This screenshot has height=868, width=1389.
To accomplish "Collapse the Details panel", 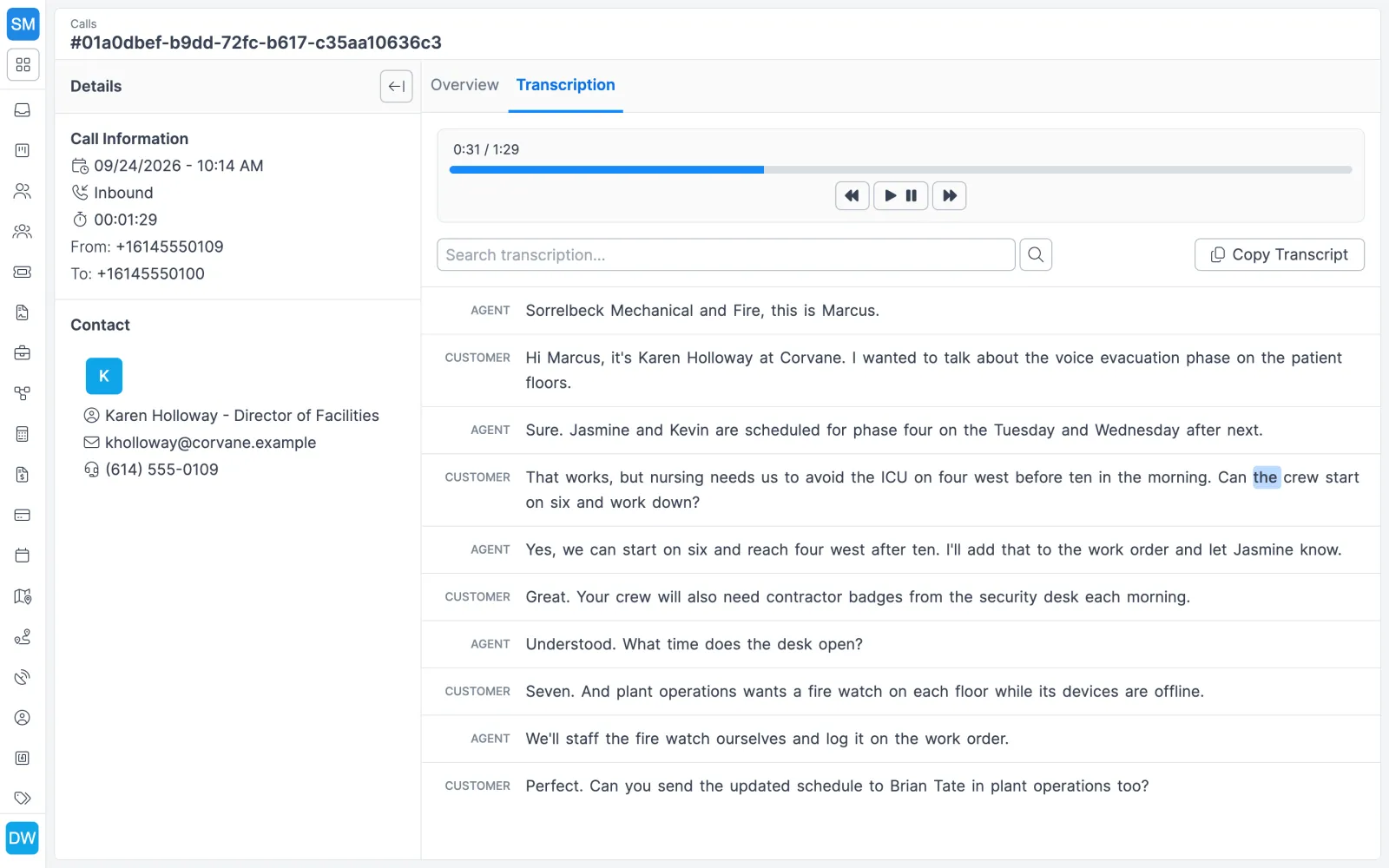I will (x=396, y=86).
